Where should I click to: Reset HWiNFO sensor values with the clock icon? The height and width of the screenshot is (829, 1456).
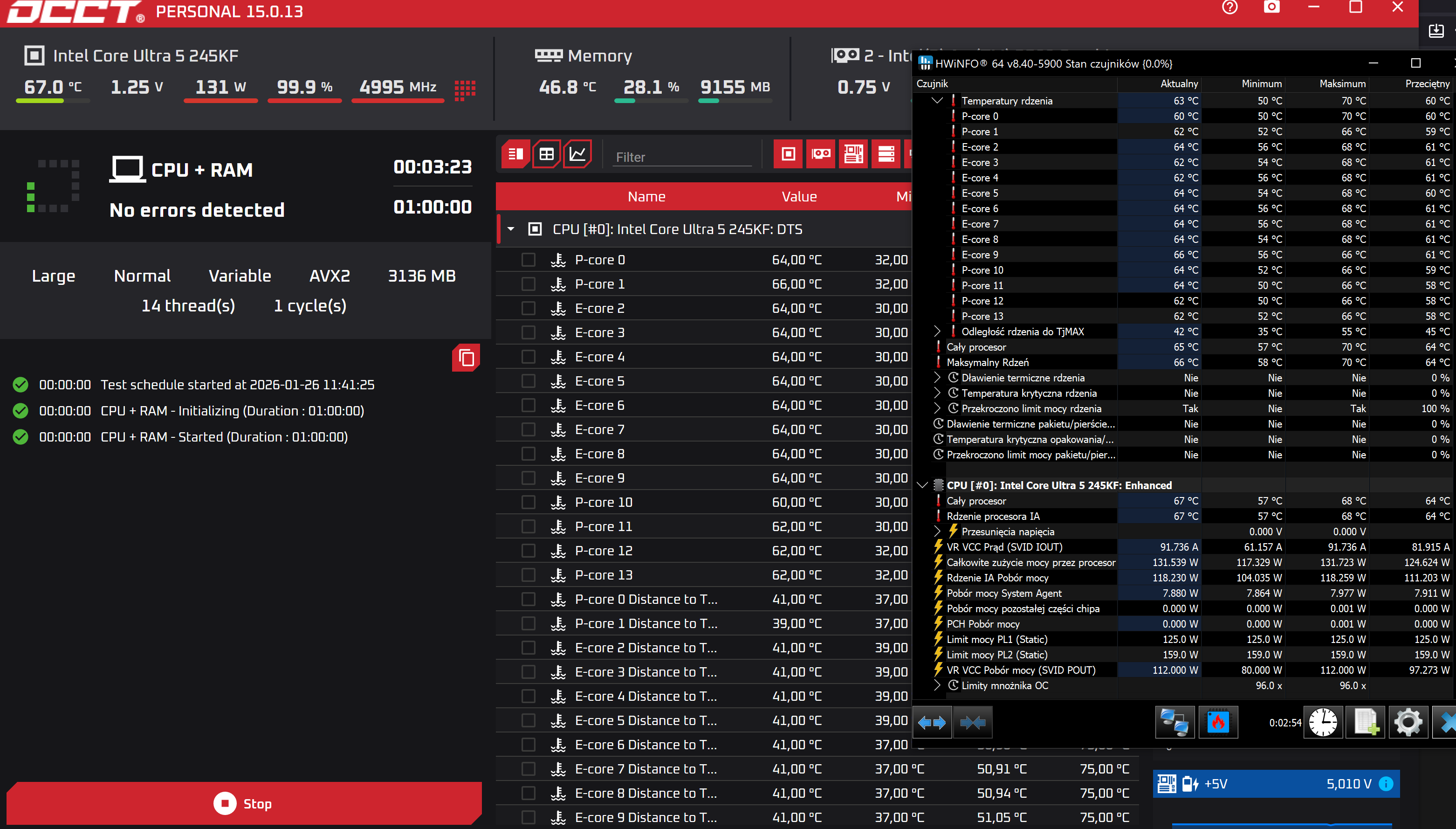tap(1323, 723)
